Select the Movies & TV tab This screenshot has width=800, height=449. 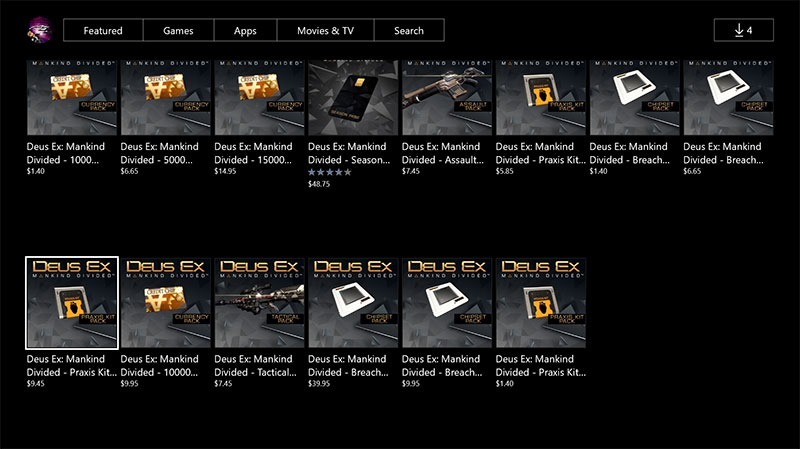point(326,30)
